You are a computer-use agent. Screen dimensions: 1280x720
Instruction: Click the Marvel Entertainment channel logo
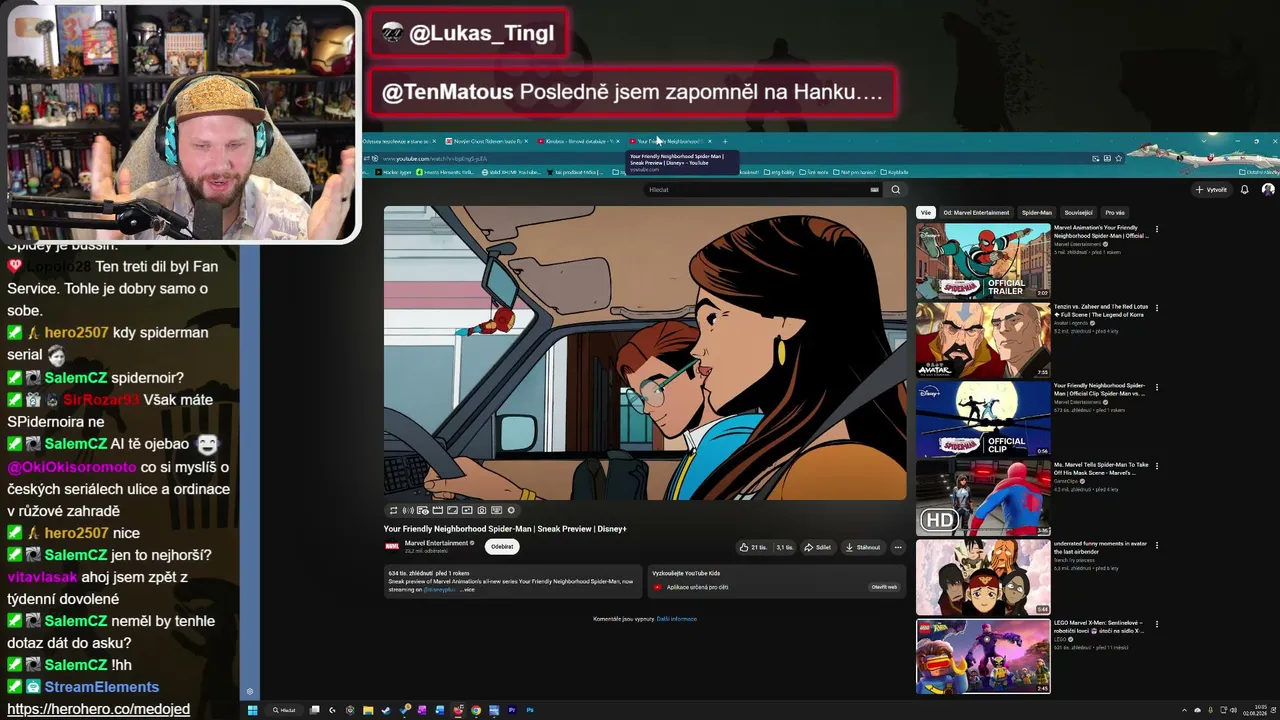[392, 546]
